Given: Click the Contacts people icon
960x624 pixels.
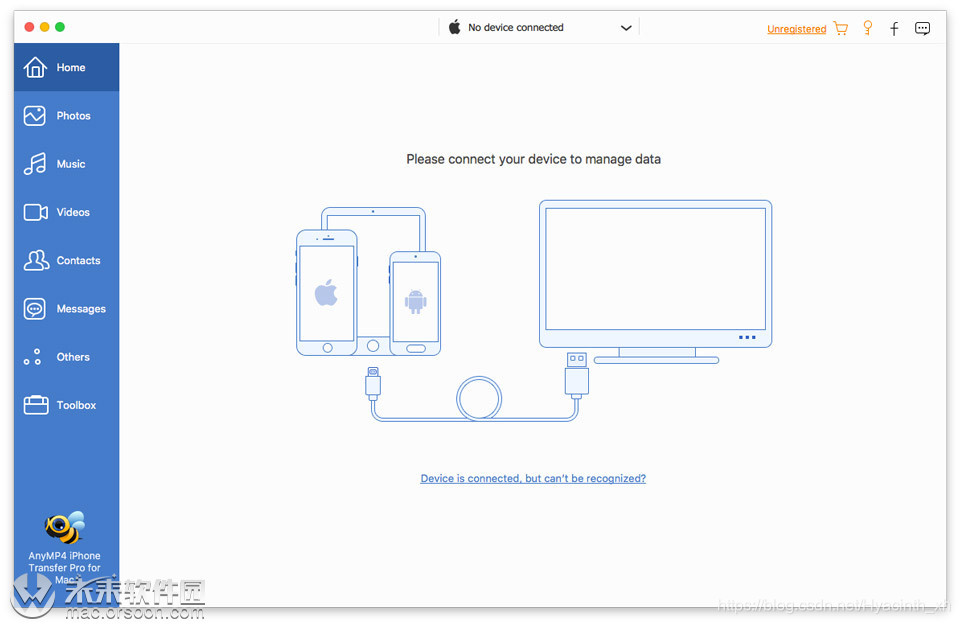Looking at the screenshot, I should (x=36, y=260).
